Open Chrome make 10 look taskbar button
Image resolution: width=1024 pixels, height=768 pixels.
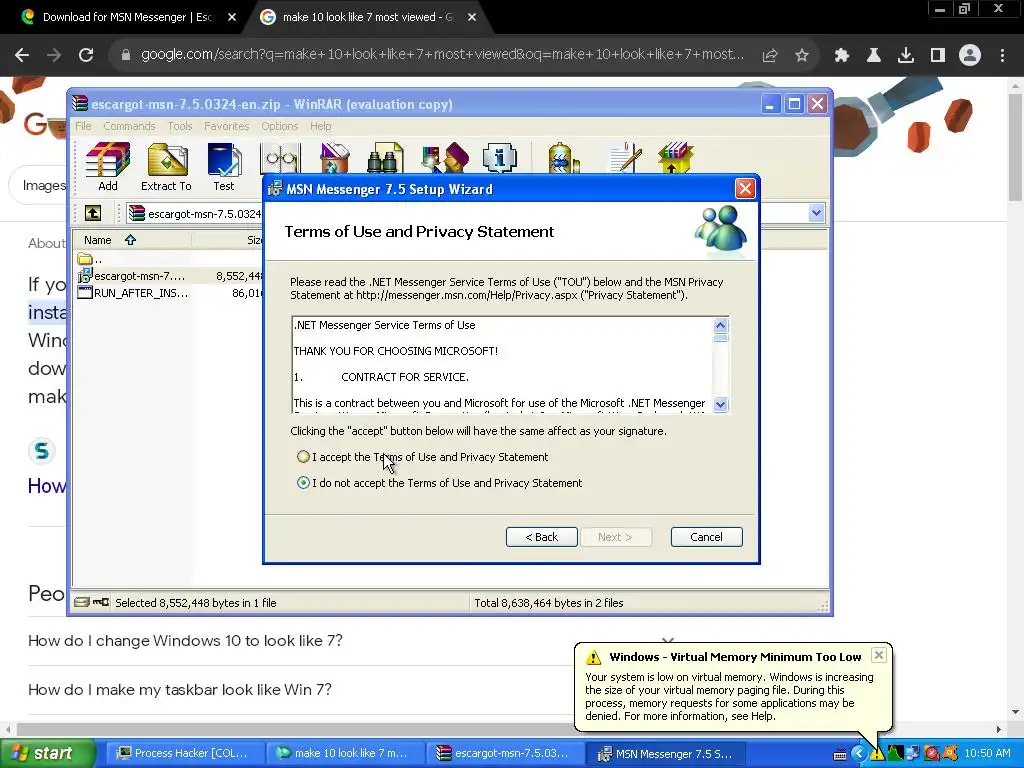click(343, 754)
